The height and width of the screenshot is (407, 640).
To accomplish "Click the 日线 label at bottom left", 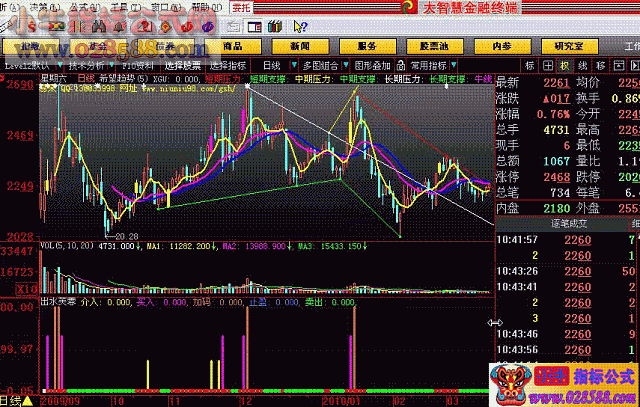I will point(11,400).
